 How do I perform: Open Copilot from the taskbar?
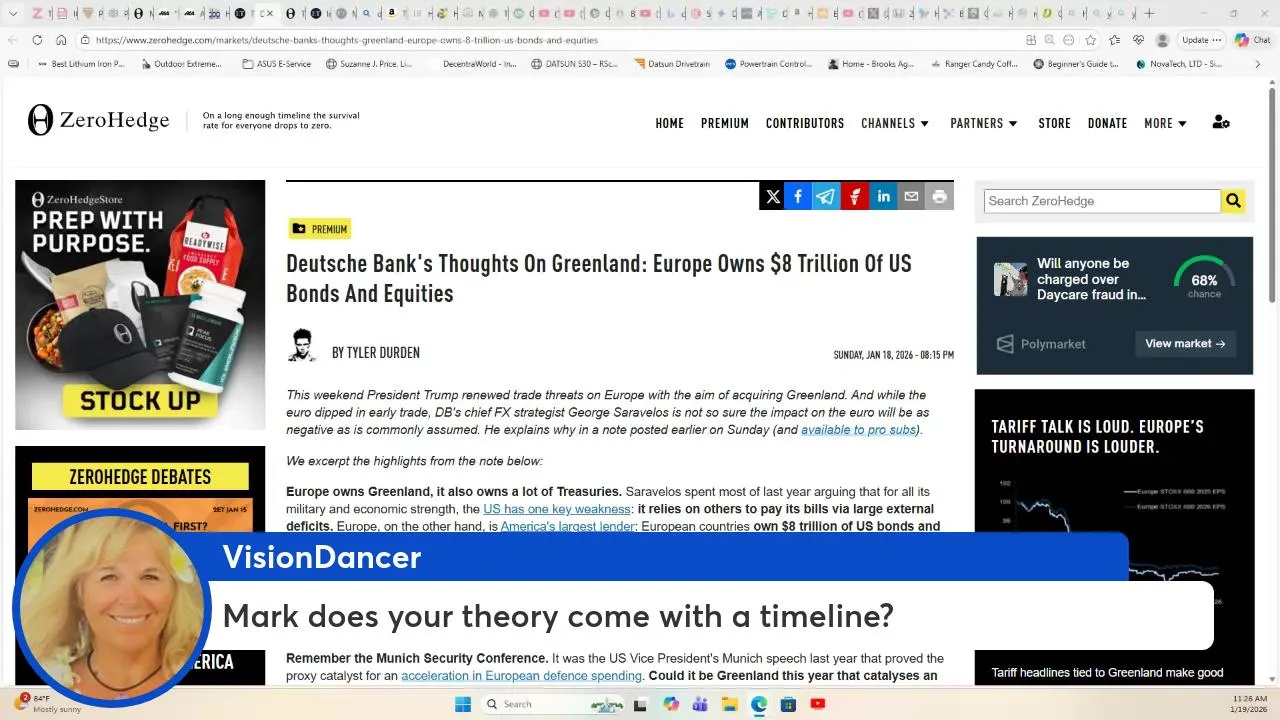pyautogui.click(x=671, y=704)
